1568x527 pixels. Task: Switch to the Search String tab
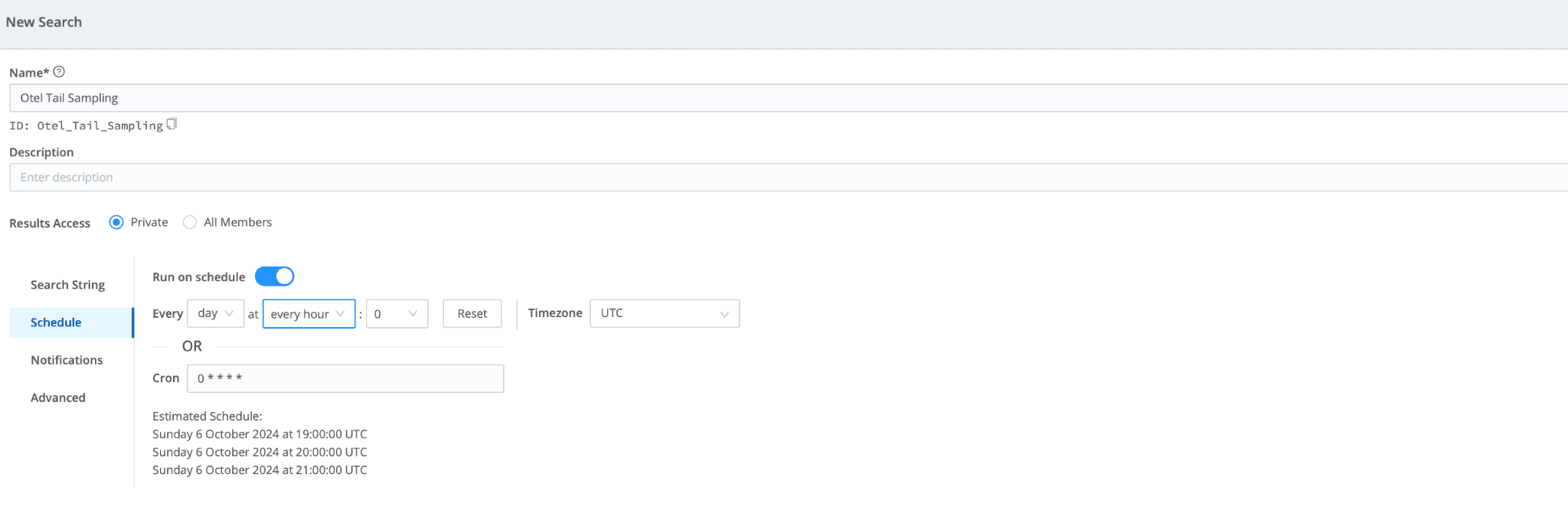coord(67,285)
